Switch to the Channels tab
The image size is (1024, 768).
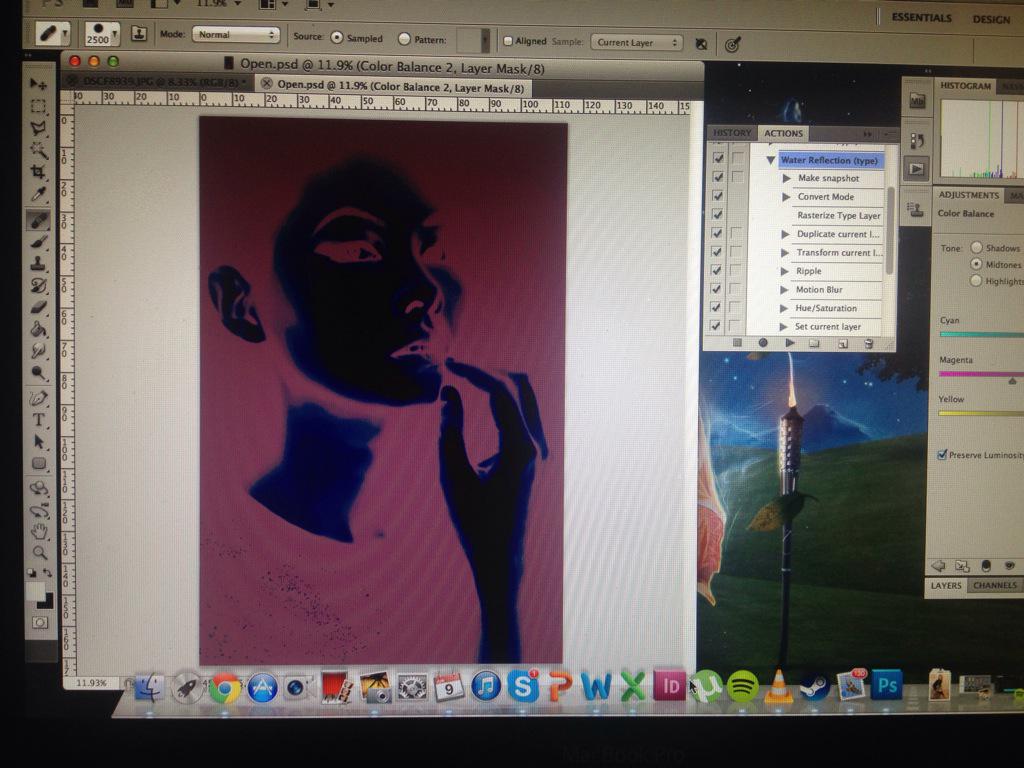995,585
